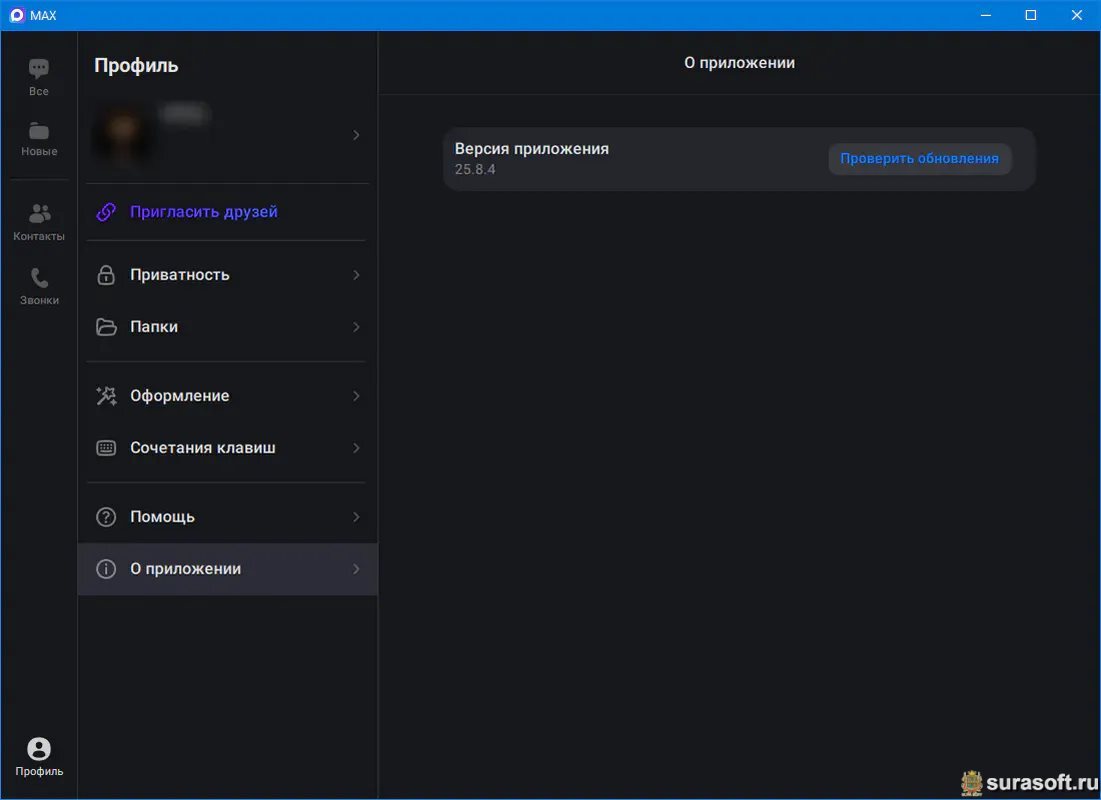This screenshot has height=800, width=1101.
Task: Open the Сочетания клавиш item
Action: [x=228, y=447]
